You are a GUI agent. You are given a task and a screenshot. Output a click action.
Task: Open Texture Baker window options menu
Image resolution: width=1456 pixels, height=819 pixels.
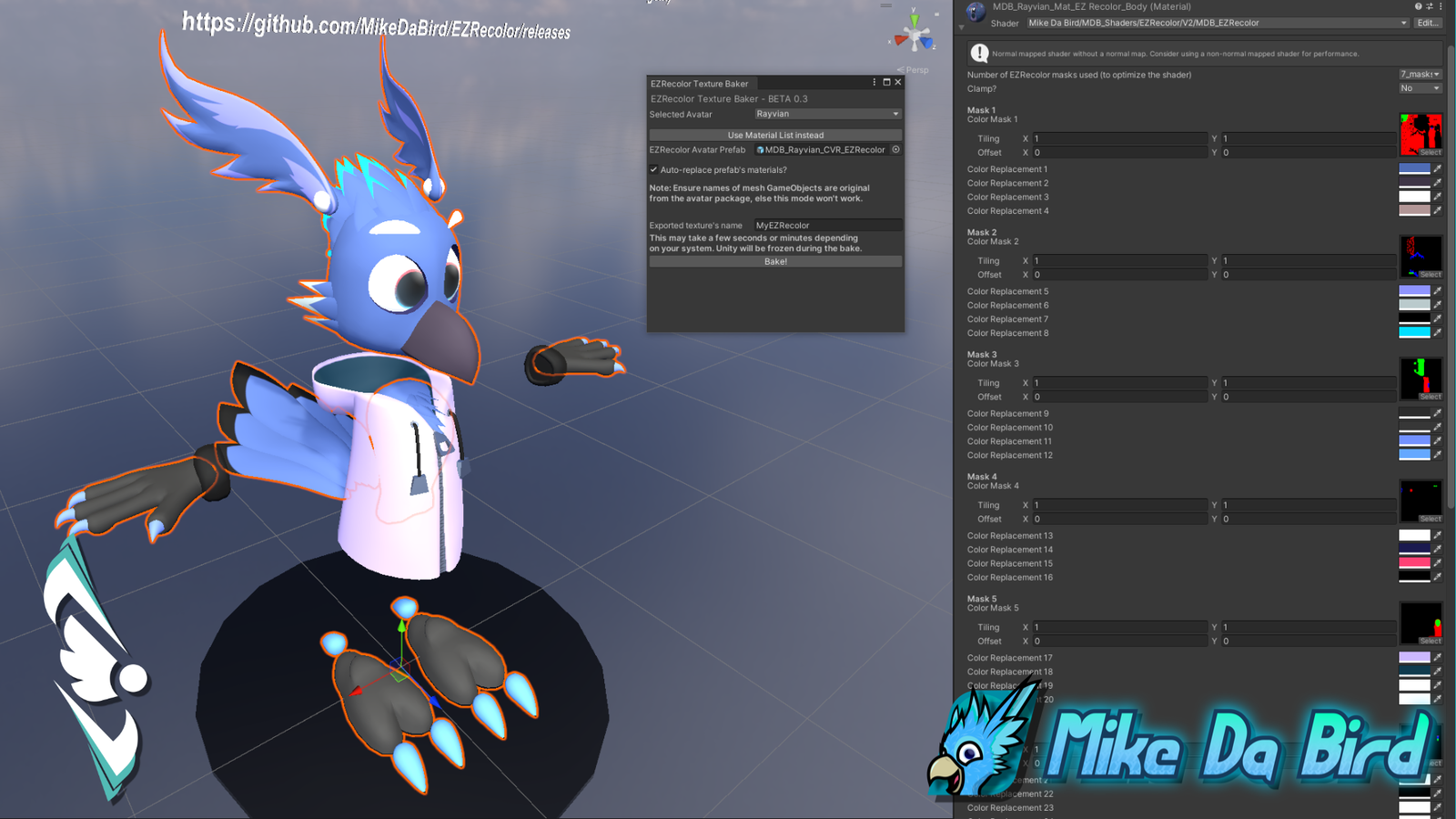coord(875,82)
